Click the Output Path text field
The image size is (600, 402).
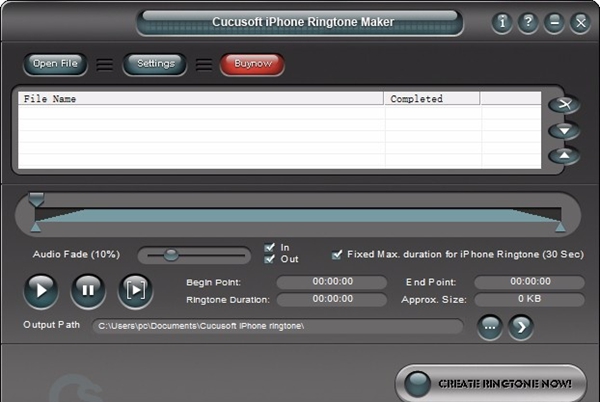[278, 326]
